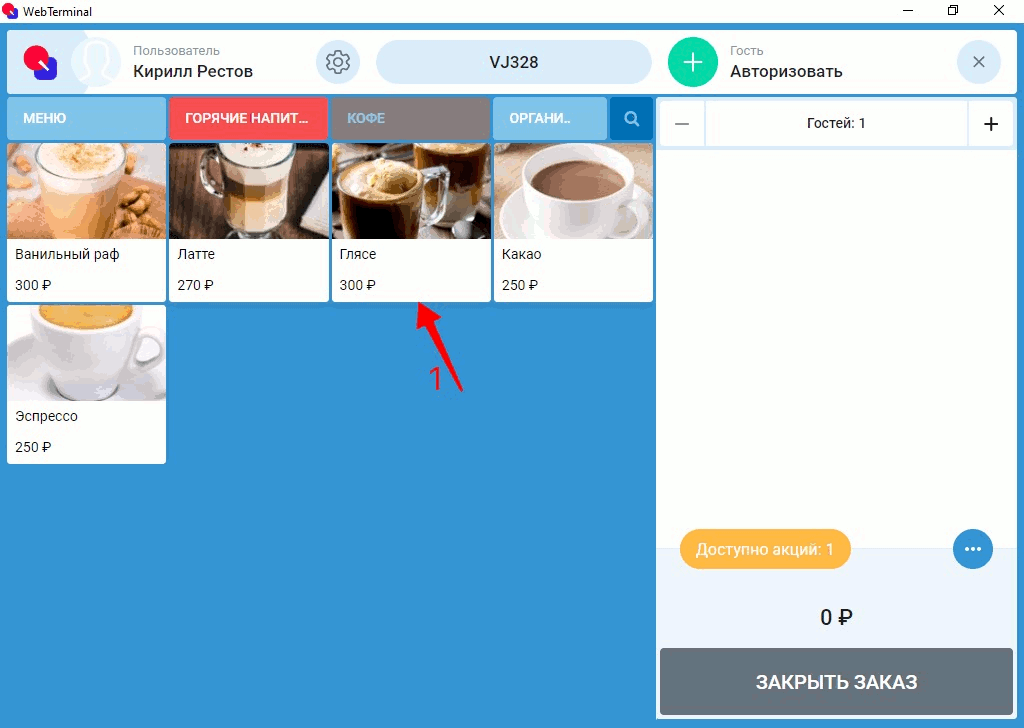
Task: Click the app logo in the header
Action: (x=40, y=62)
